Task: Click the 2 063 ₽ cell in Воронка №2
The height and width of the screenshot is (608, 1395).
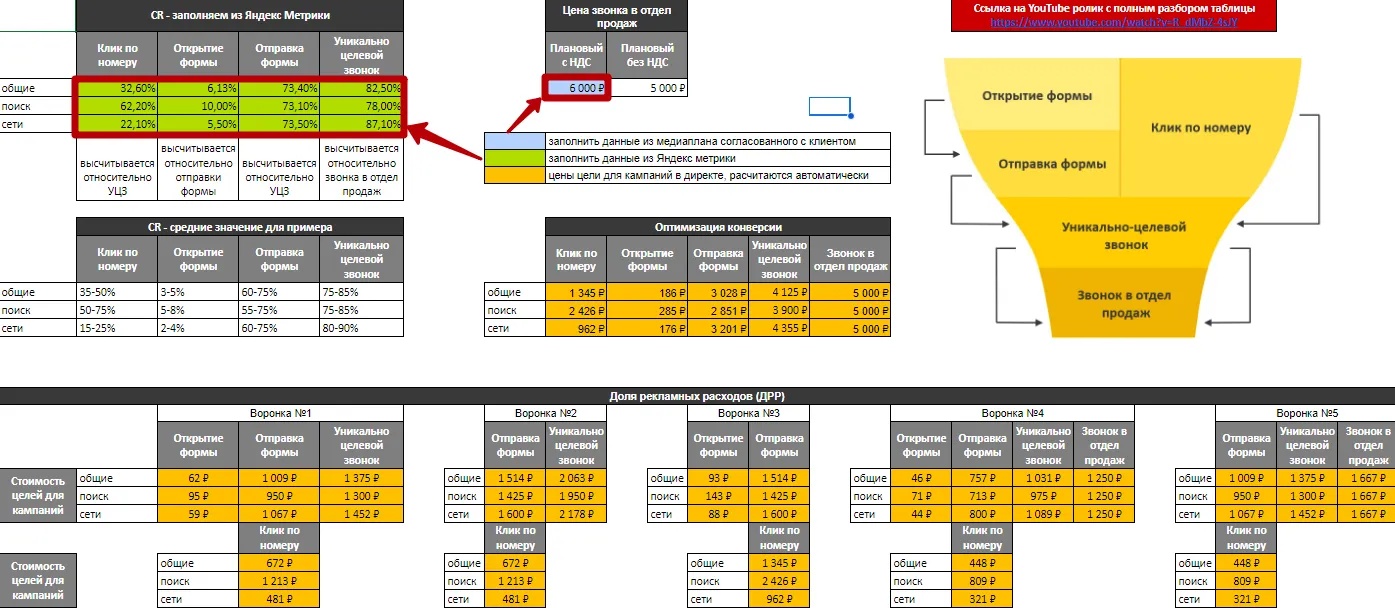Action: pyautogui.click(x=576, y=478)
